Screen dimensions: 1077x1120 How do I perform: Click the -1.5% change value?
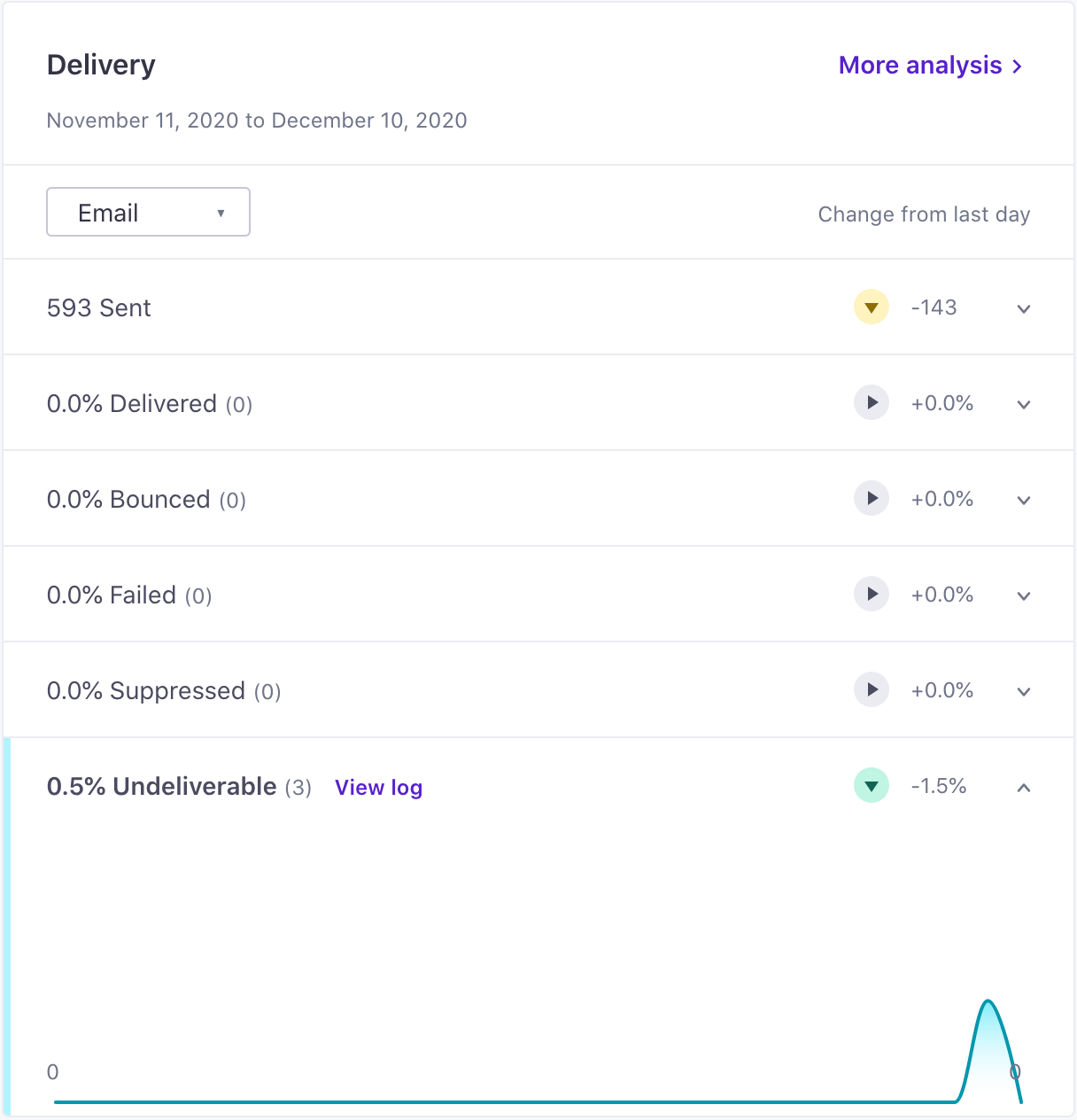(939, 786)
